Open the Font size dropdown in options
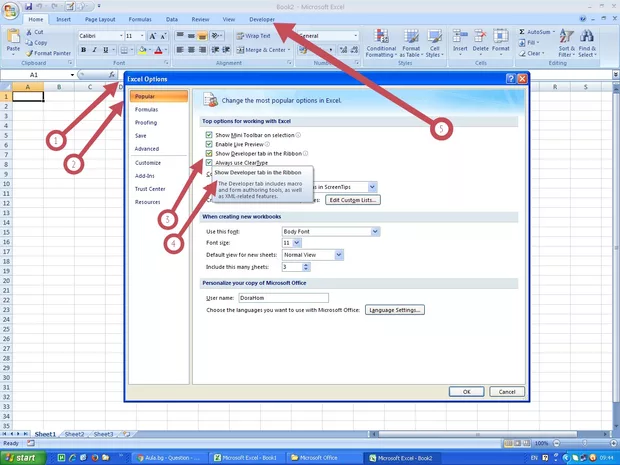The height and width of the screenshot is (465, 620). [x=297, y=243]
